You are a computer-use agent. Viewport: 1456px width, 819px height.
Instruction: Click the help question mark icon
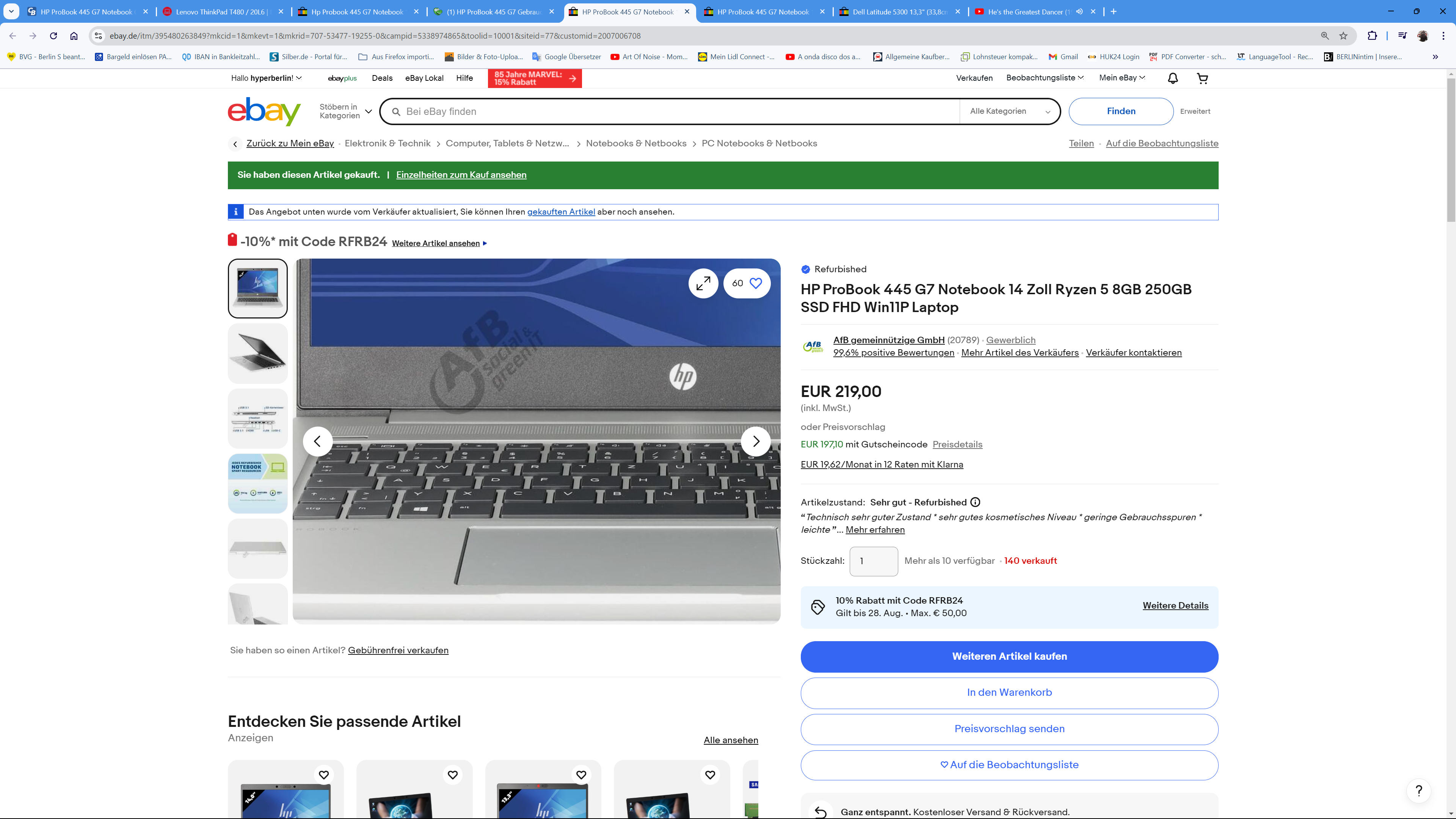(x=1418, y=791)
